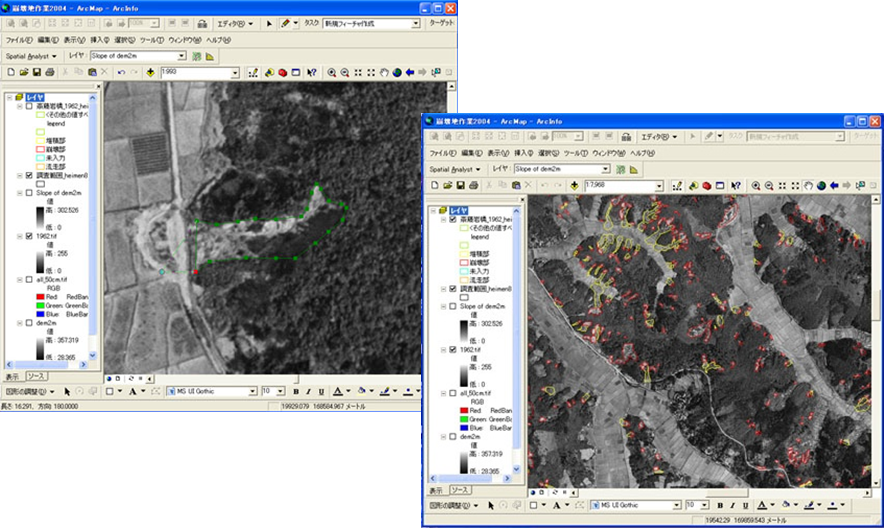Click New Map File icon in left window
Screen dimensions: 884x528
pos(11,72)
